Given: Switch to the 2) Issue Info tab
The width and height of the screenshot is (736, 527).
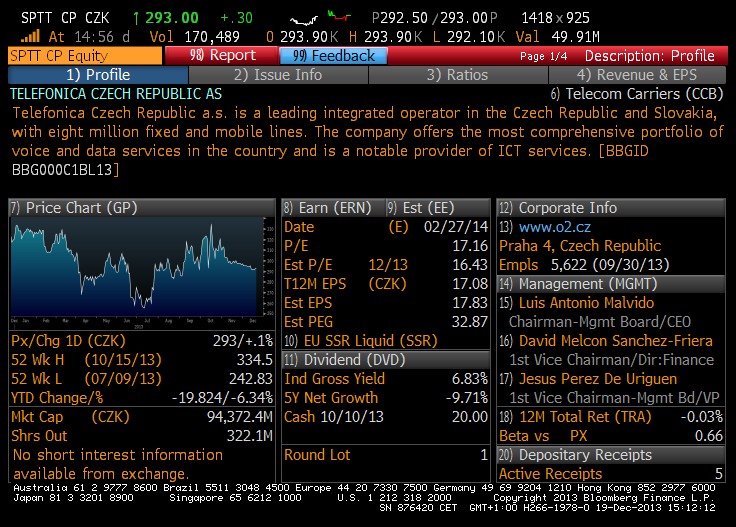Looking at the screenshot, I should (278, 75).
